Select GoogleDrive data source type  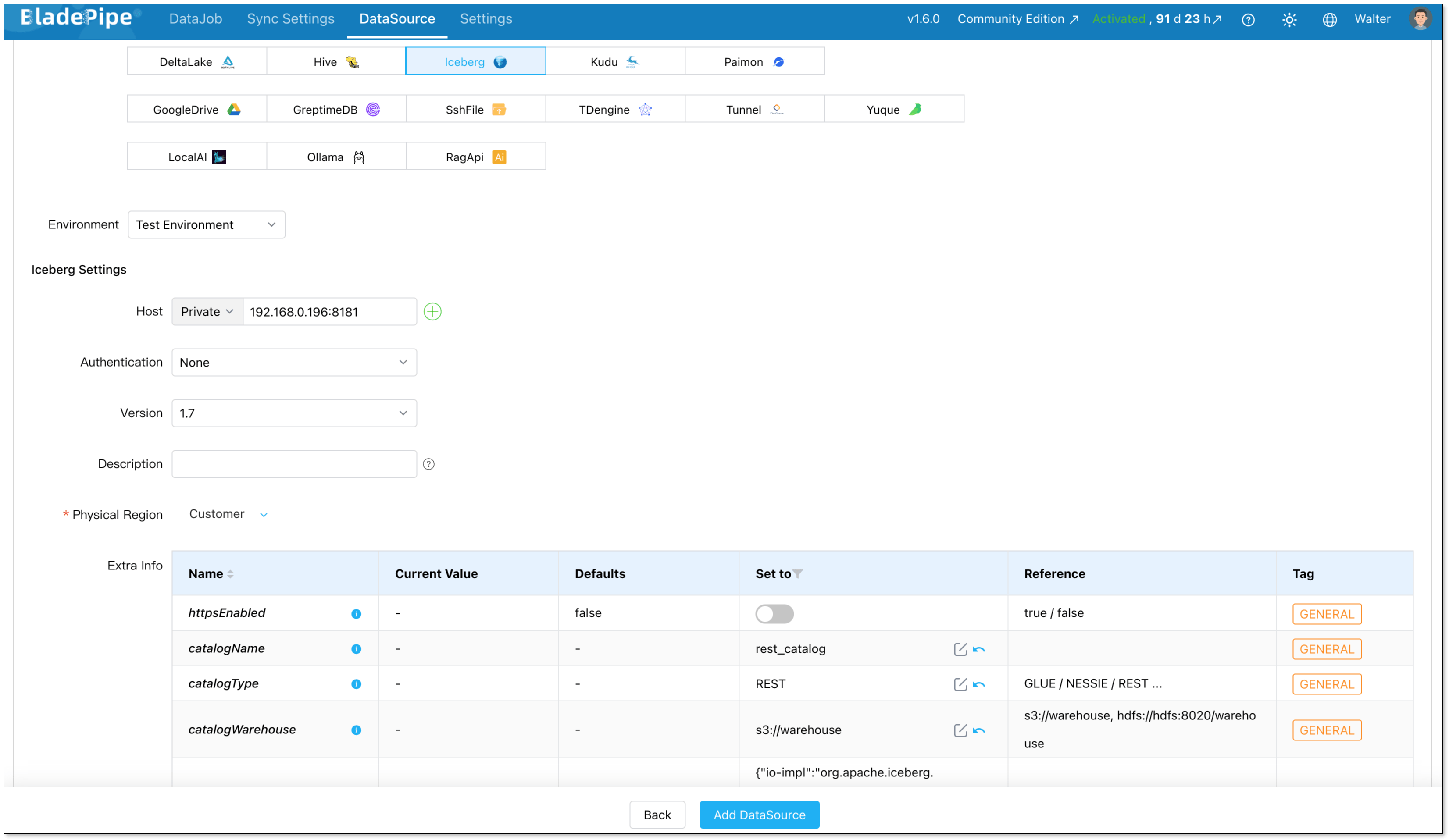pos(196,109)
